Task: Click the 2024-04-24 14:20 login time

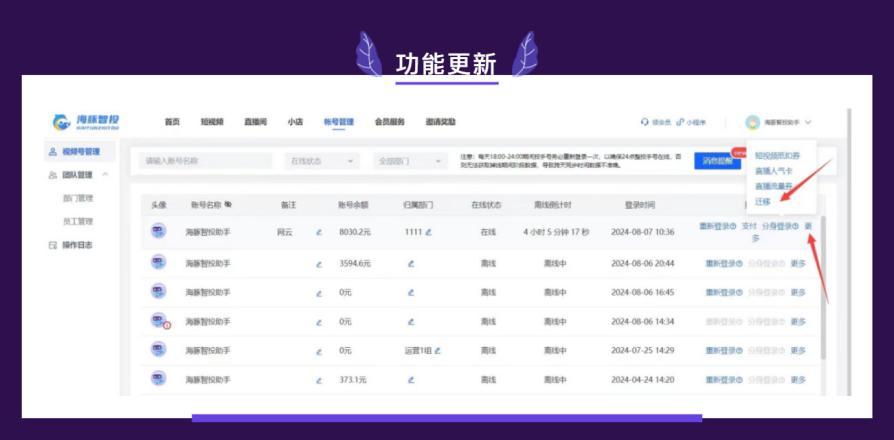Action: pyautogui.click(x=643, y=380)
